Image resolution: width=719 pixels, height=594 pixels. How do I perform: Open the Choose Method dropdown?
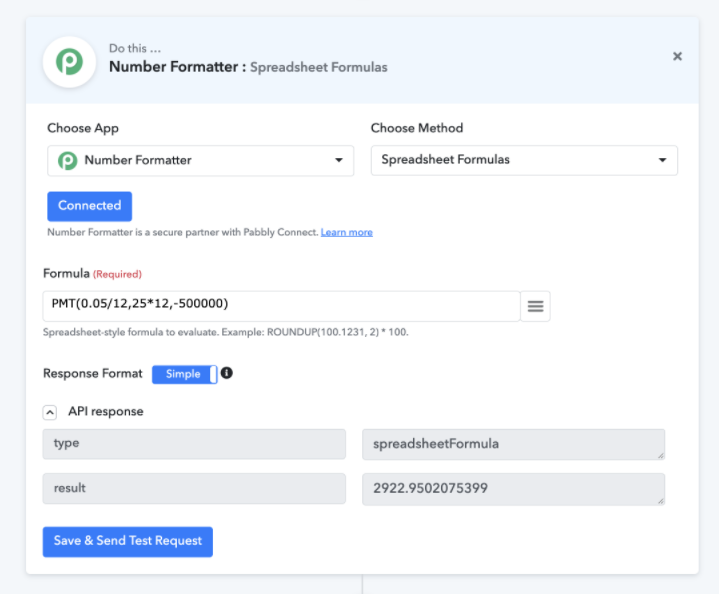click(524, 161)
